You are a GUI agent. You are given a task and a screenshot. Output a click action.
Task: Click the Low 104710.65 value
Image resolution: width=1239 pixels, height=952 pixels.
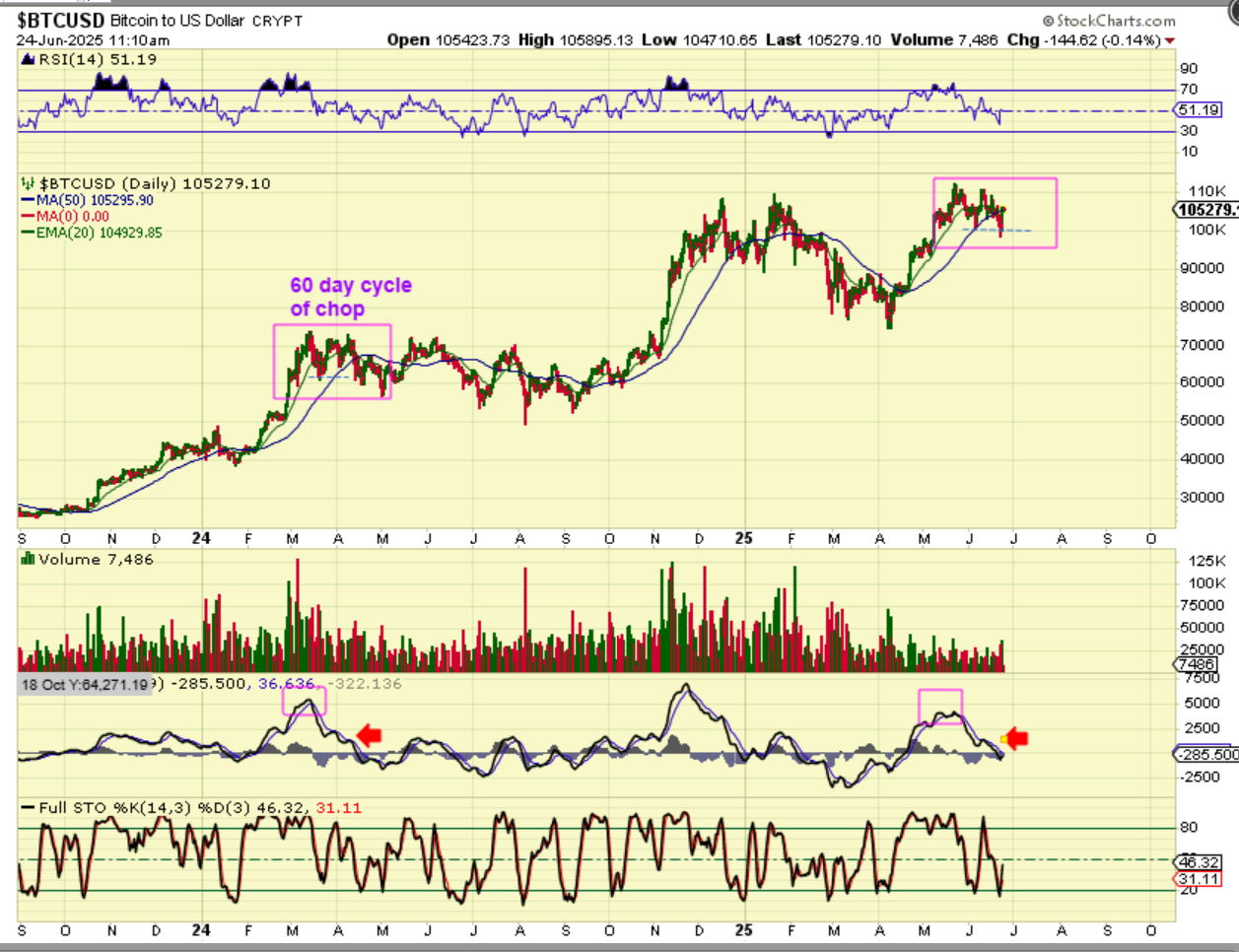[699, 39]
